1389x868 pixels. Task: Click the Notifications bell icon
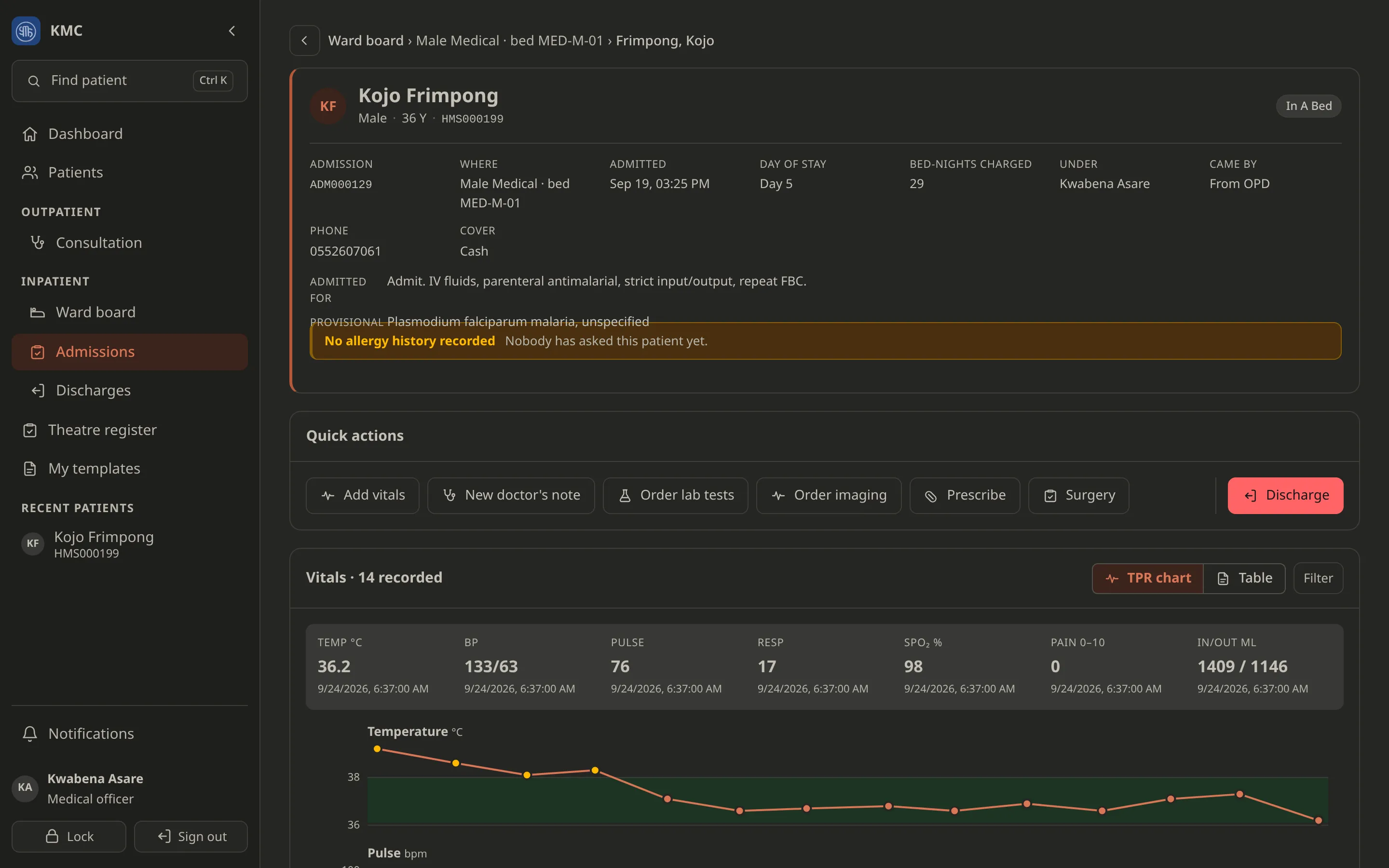tap(30, 733)
